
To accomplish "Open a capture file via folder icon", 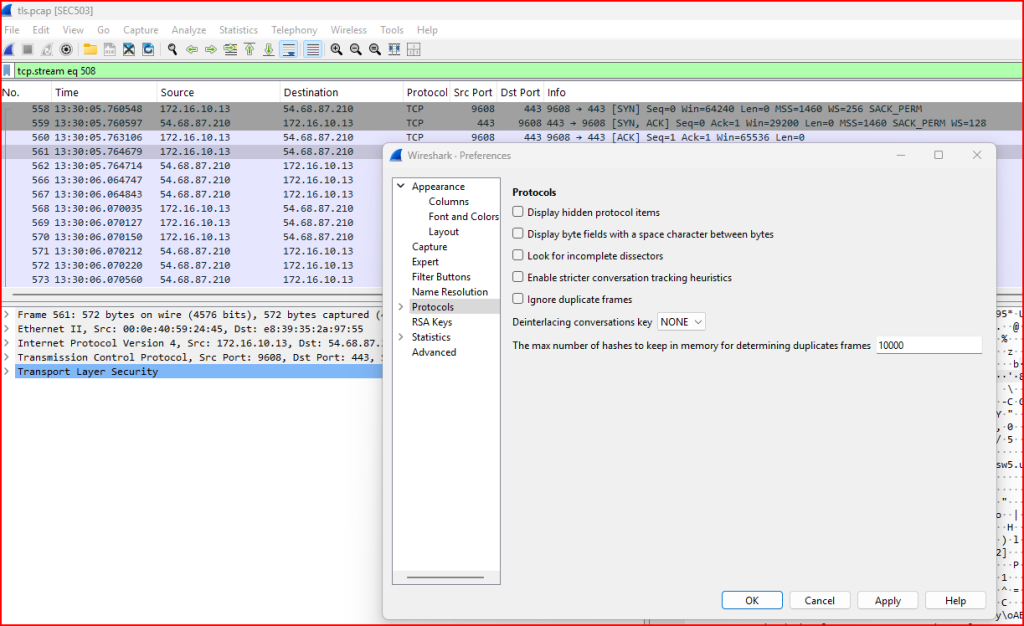I will coord(90,50).
